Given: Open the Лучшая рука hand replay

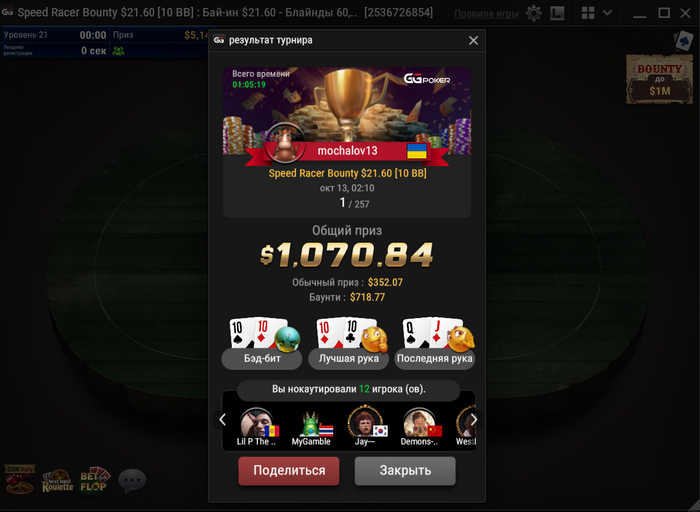Looking at the screenshot, I should tap(349, 343).
